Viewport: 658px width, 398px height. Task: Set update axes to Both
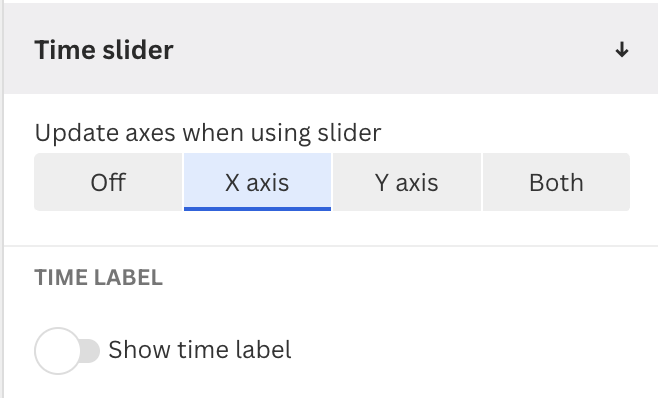(x=556, y=182)
